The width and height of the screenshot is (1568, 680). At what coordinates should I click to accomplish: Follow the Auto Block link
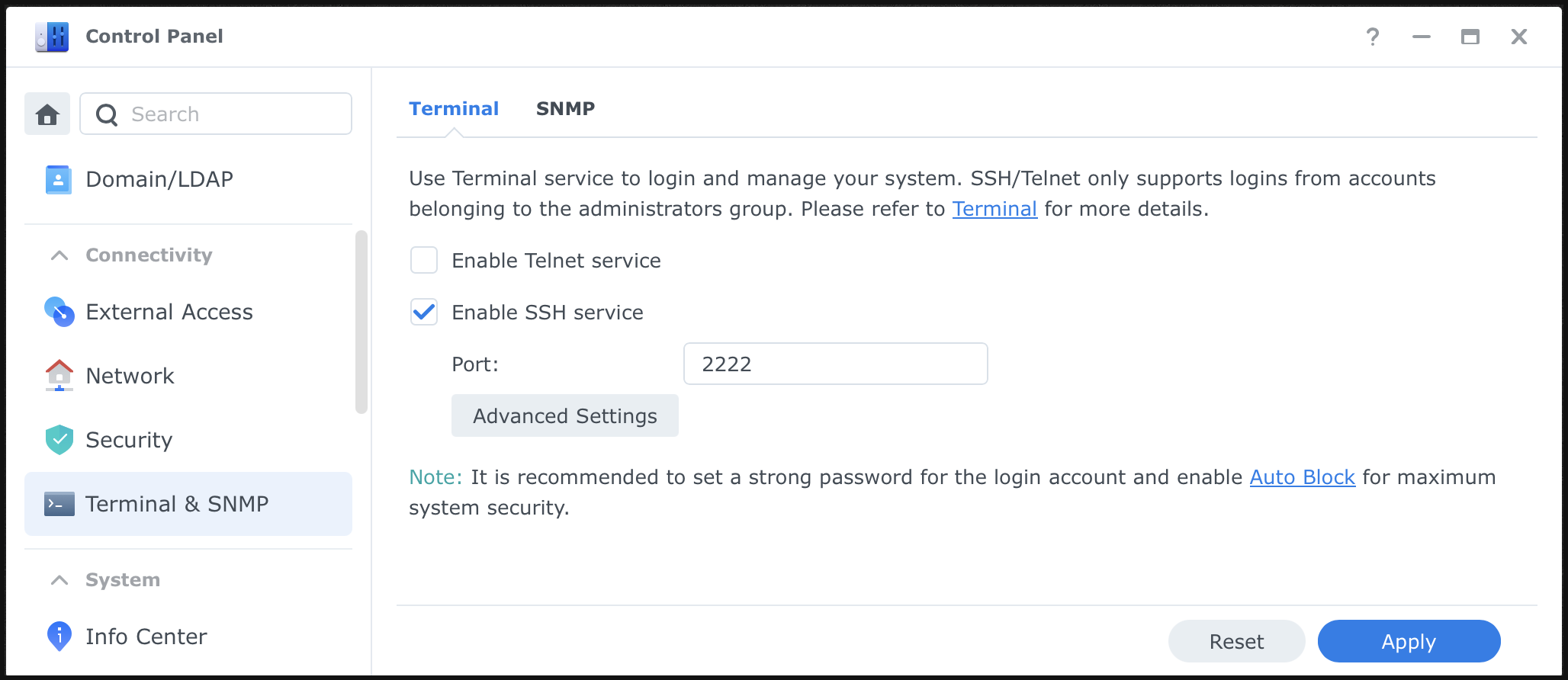(x=1302, y=477)
